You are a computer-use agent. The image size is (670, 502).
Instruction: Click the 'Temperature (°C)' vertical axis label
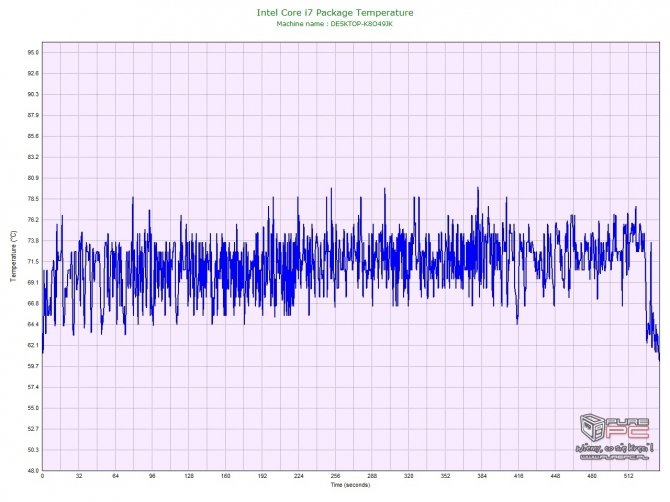(x=13, y=256)
